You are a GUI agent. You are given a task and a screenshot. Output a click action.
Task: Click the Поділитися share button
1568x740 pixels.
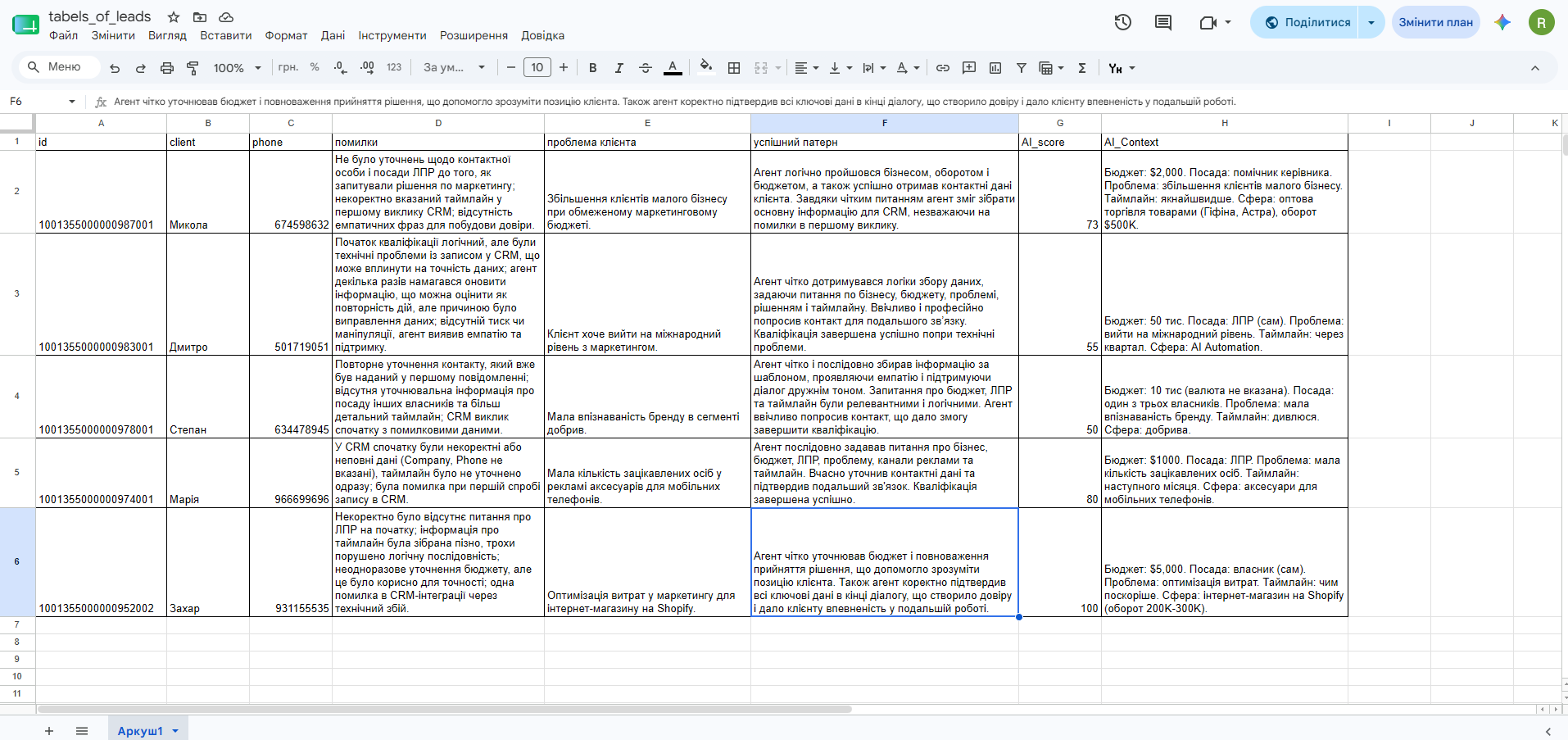(1307, 22)
